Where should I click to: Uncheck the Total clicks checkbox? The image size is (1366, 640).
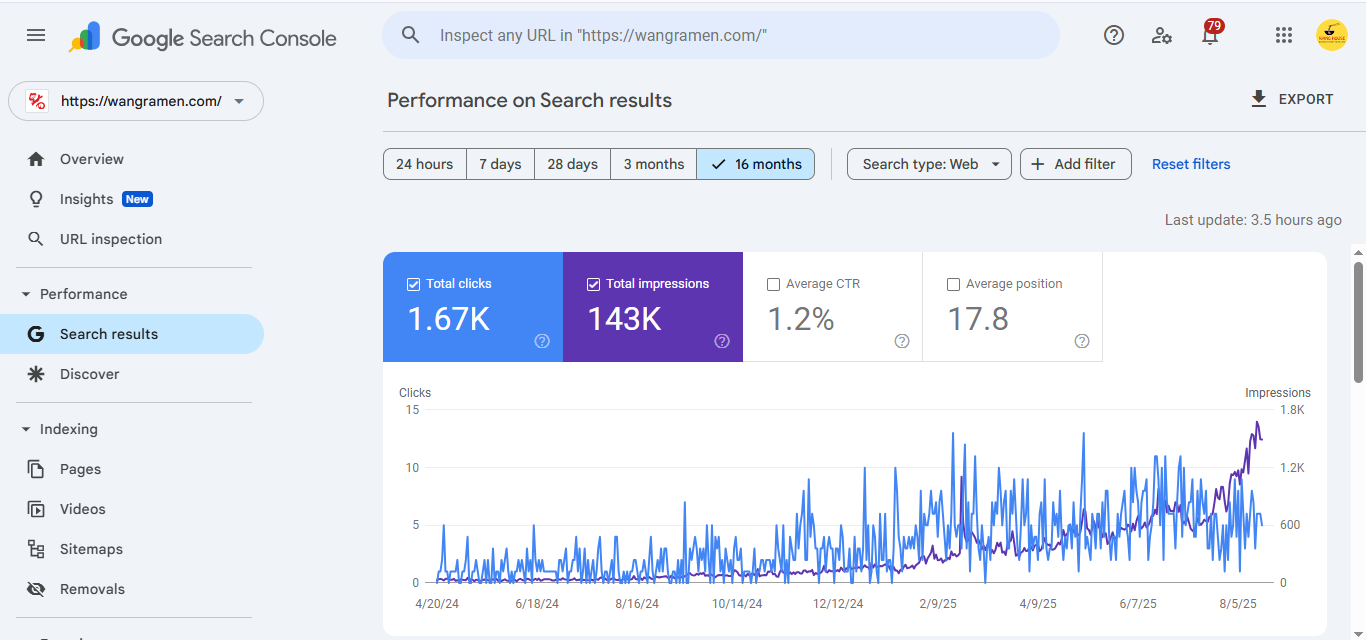[x=413, y=284]
